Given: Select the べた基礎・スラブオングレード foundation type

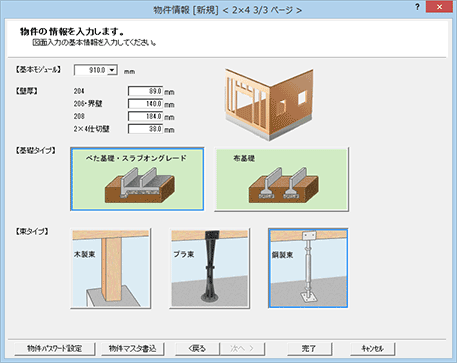Looking at the screenshot, I should tap(137, 179).
